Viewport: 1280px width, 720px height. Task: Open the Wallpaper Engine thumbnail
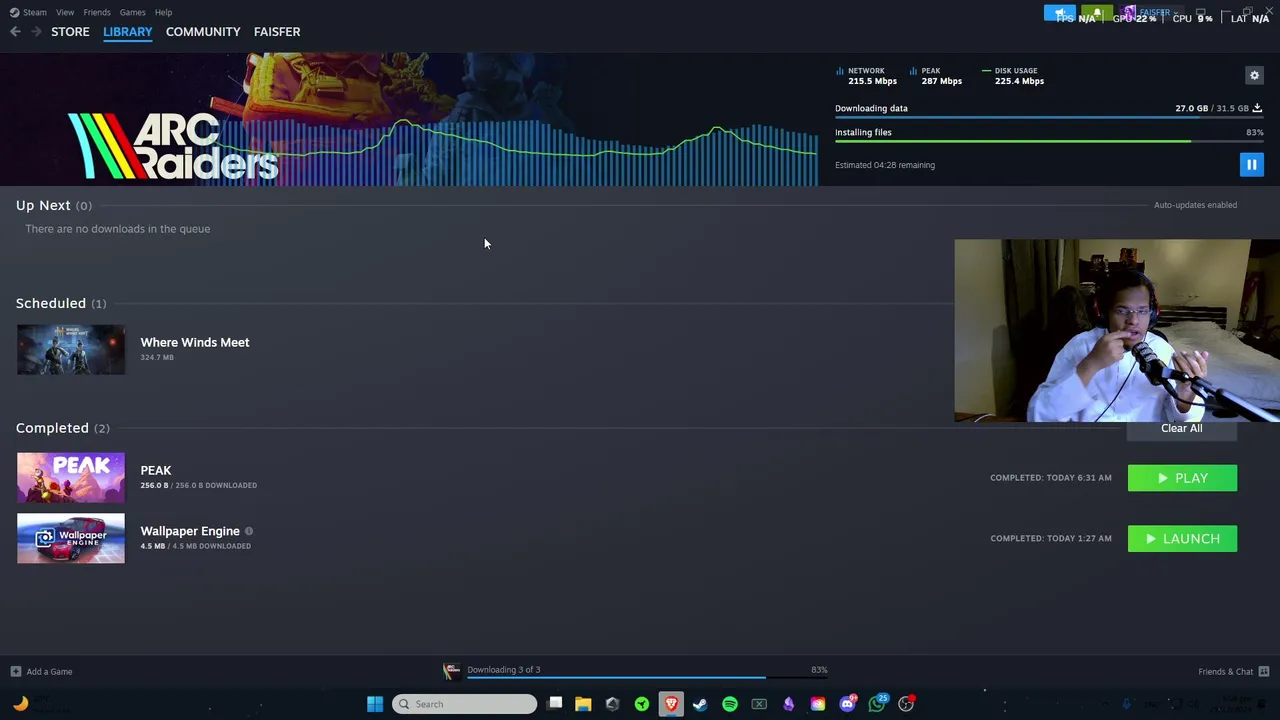71,538
